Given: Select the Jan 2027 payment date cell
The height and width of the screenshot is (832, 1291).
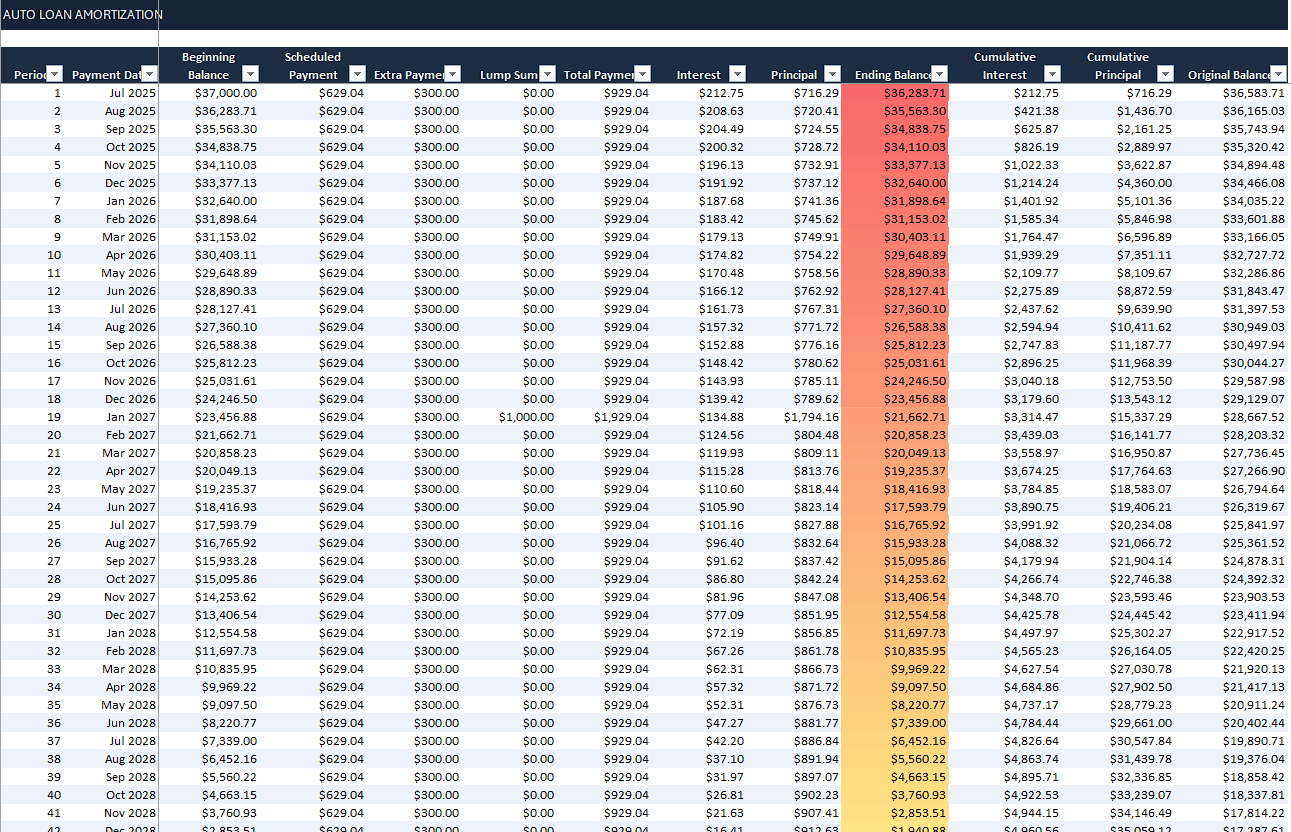Looking at the screenshot, I should [x=111, y=417].
